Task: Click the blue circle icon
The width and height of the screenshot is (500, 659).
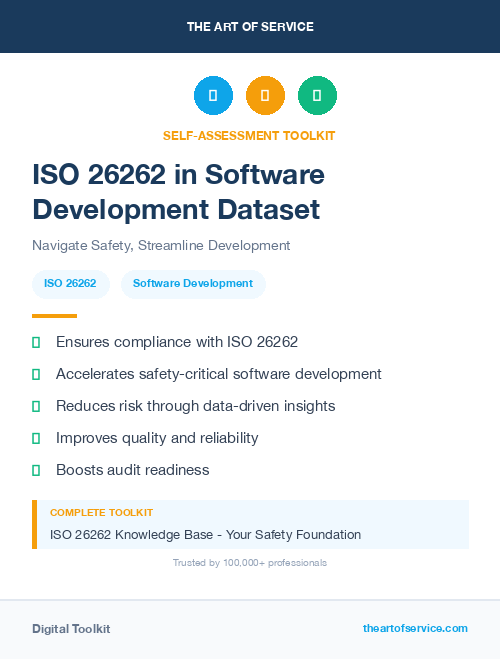Action: [213, 95]
